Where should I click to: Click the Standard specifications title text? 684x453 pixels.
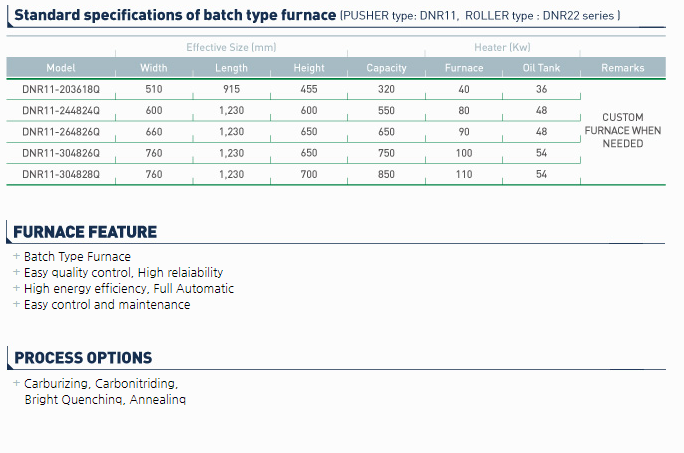[x=175, y=15]
